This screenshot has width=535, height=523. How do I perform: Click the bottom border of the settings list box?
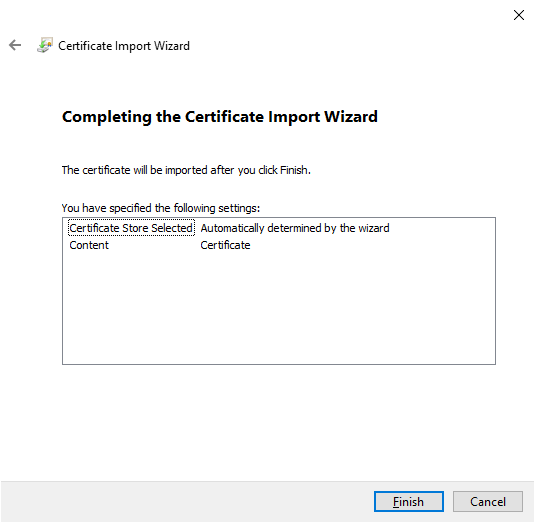coord(279,364)
